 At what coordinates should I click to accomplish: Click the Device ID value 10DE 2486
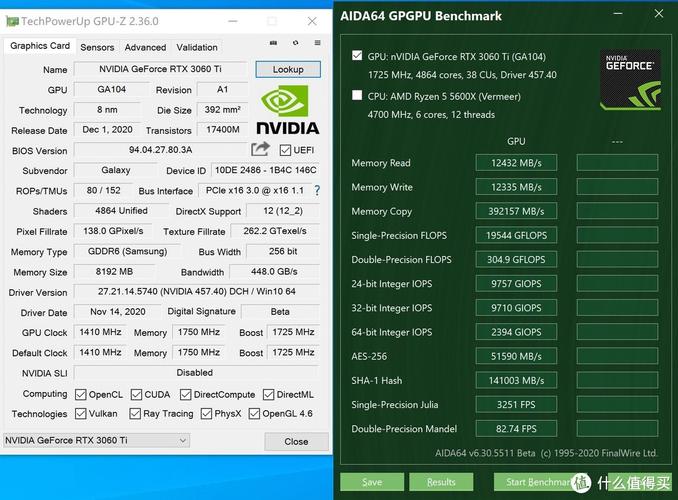pos(265,170)
